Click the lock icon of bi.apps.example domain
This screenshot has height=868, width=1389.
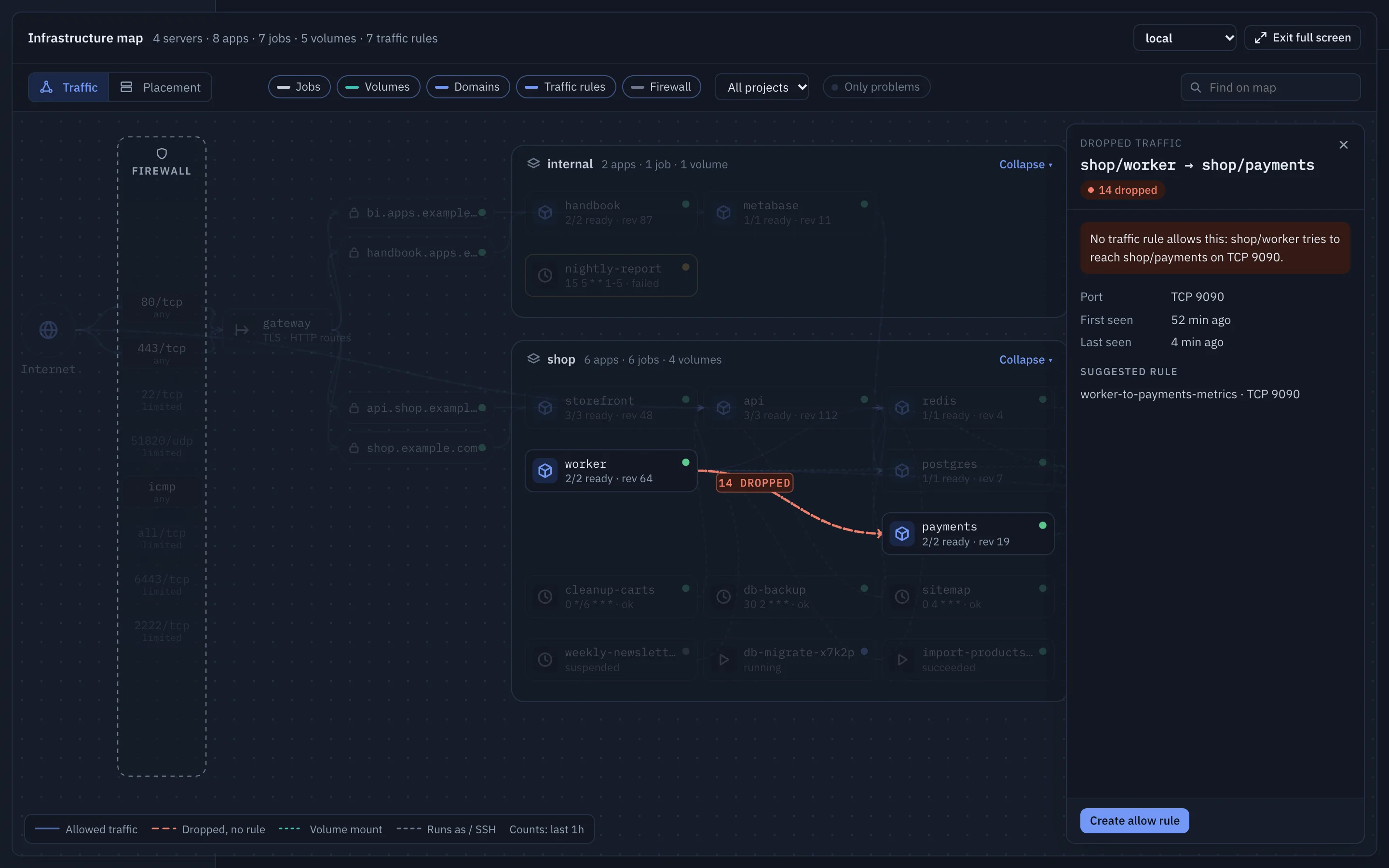(354, 212)
